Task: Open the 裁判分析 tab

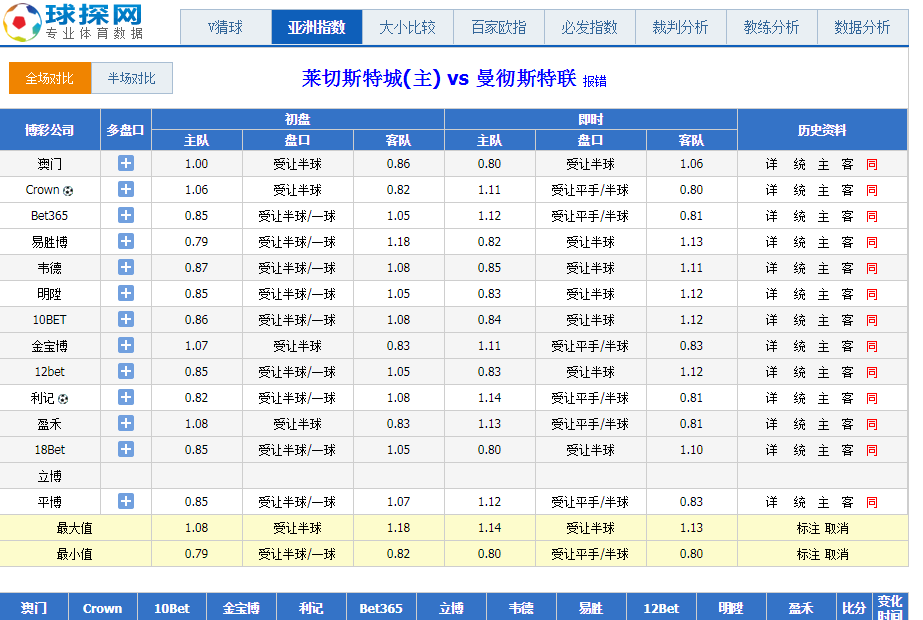Action: tap(680, 27)
